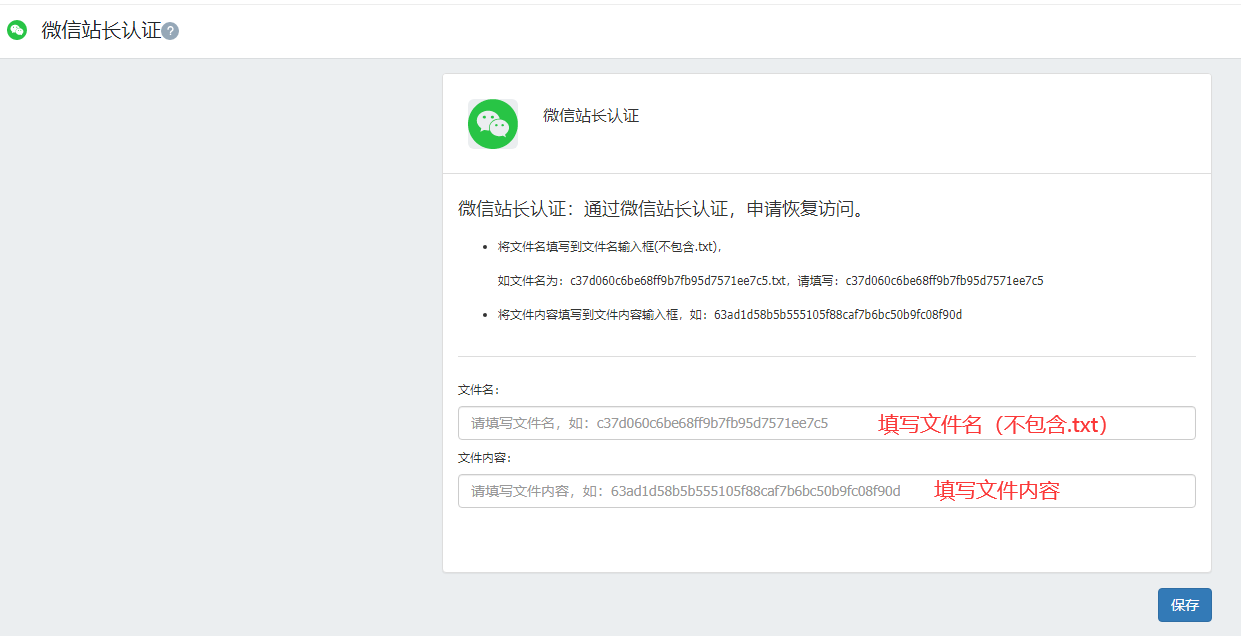Click the example line starting with 如文件名为

click(x=771, y=281)
